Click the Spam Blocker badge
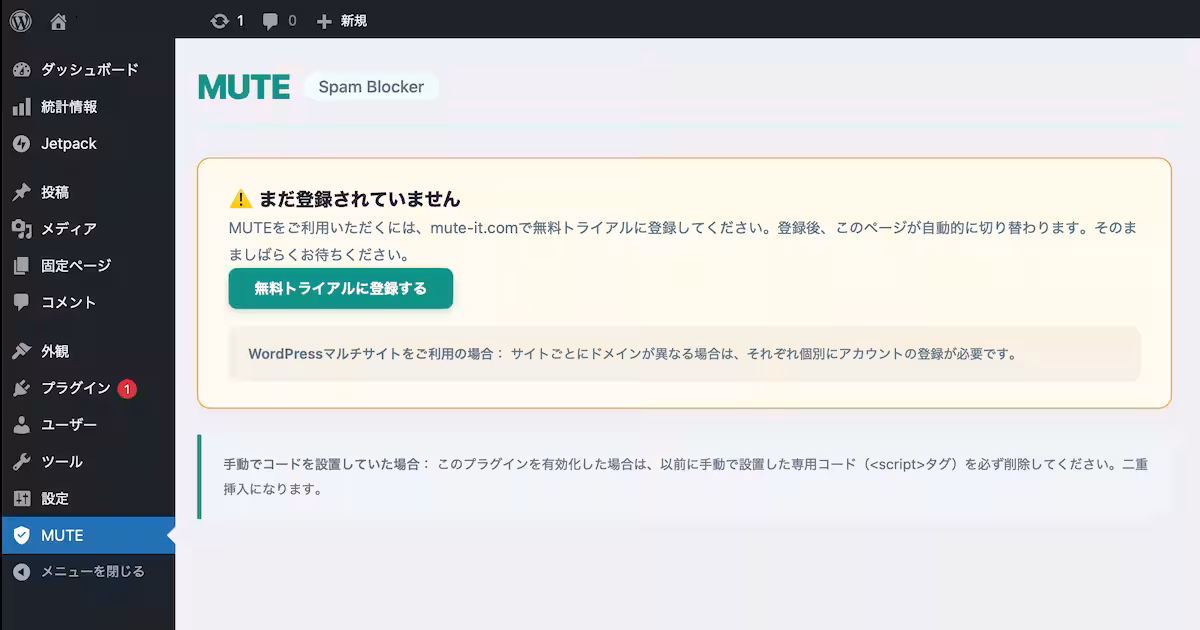 point(371,87)
